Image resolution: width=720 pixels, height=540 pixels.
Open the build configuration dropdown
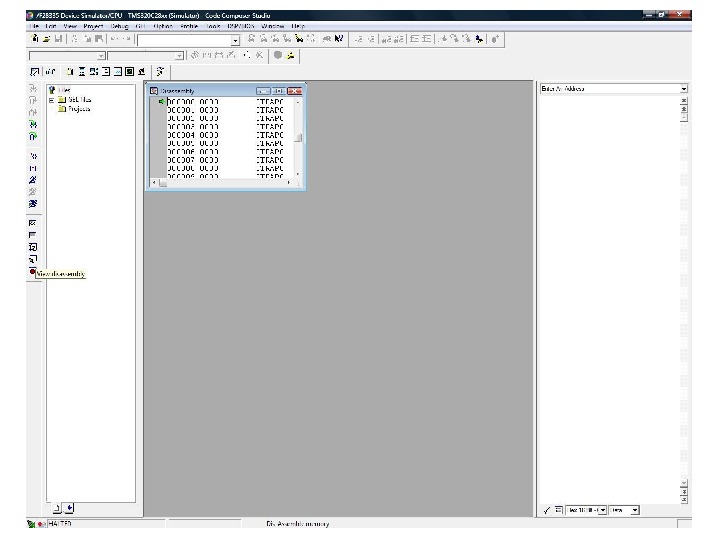179,56
